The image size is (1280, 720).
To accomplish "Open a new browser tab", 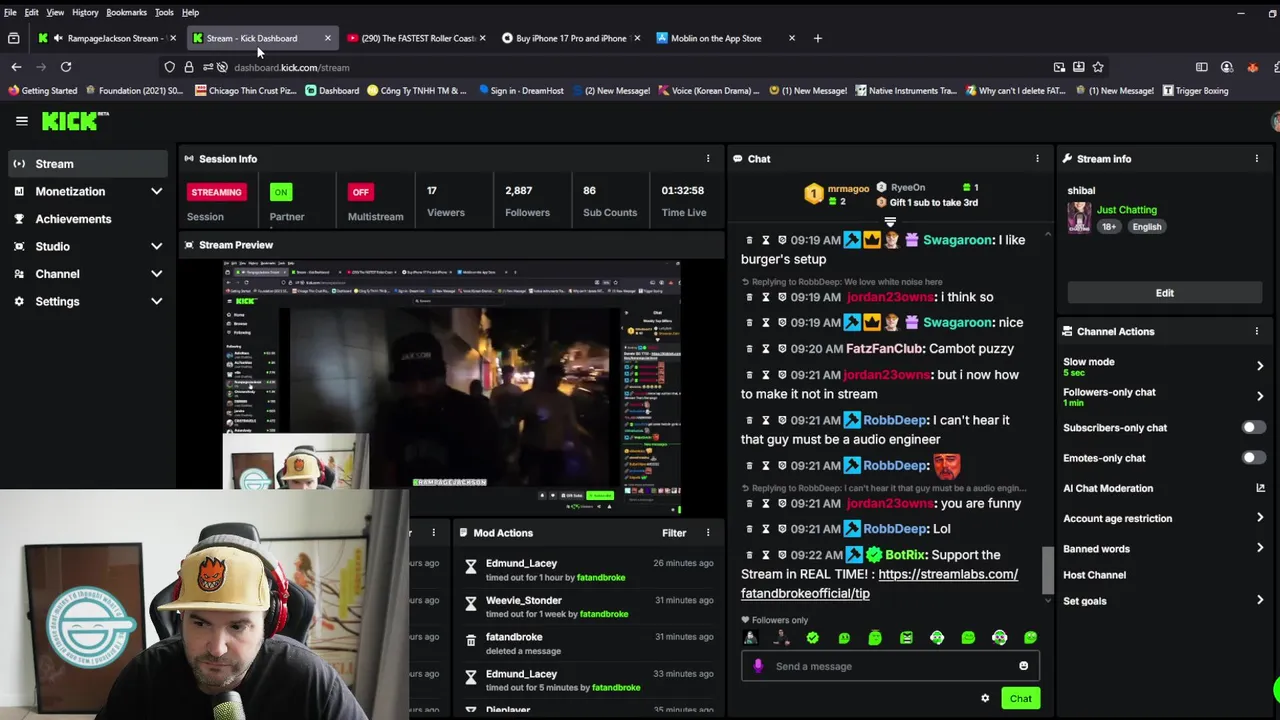I will (x=817, y=38).
